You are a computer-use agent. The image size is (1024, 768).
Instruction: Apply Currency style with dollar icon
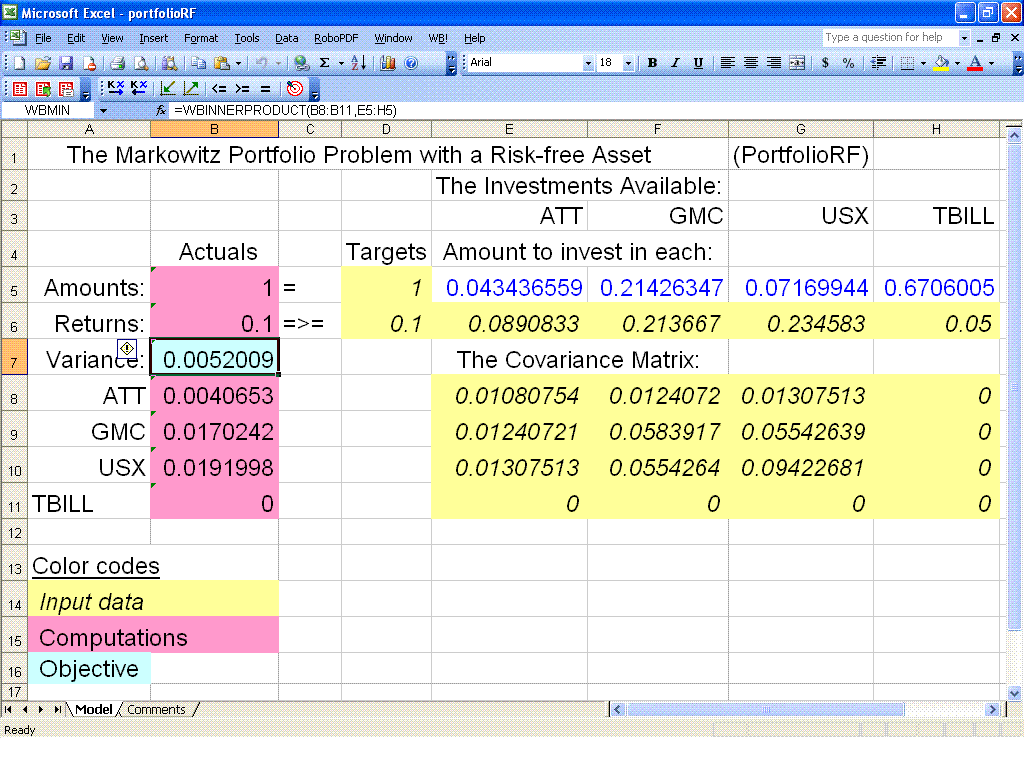point(825,63)
